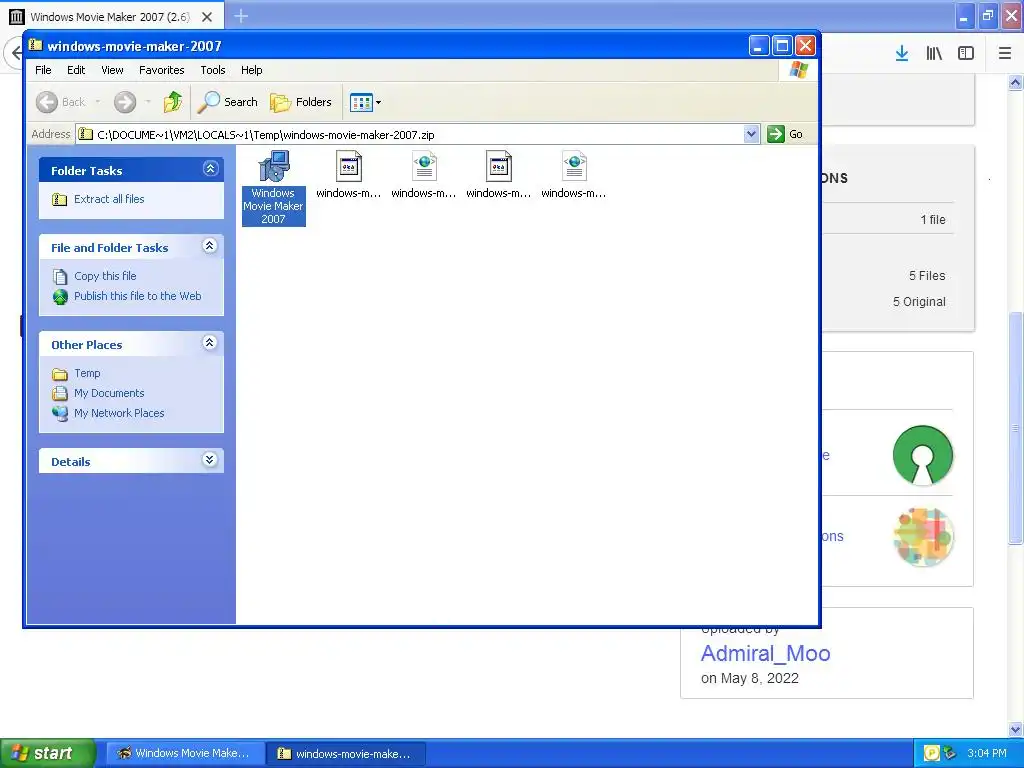Click Copy this file

pos(105,276)
